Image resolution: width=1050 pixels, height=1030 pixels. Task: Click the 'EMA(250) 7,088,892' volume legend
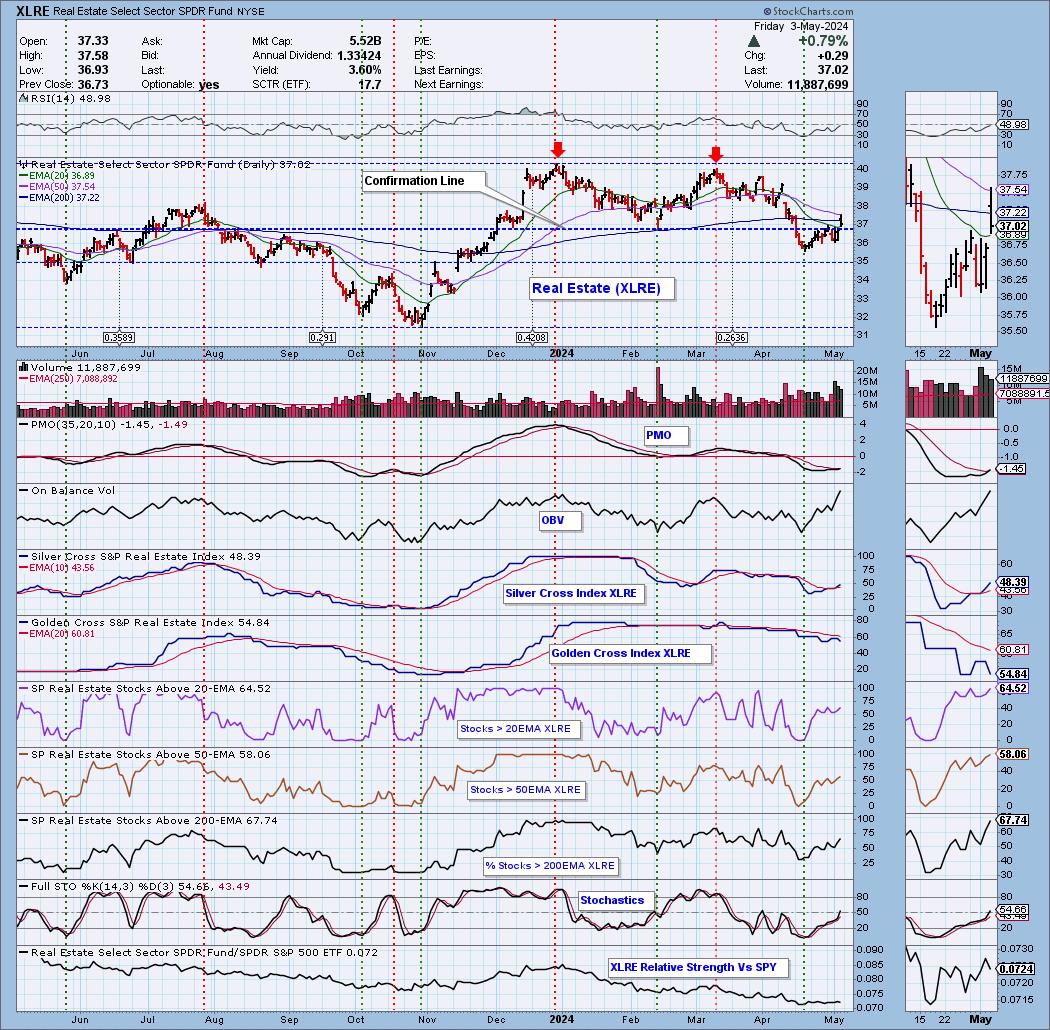tap(68, 378)
